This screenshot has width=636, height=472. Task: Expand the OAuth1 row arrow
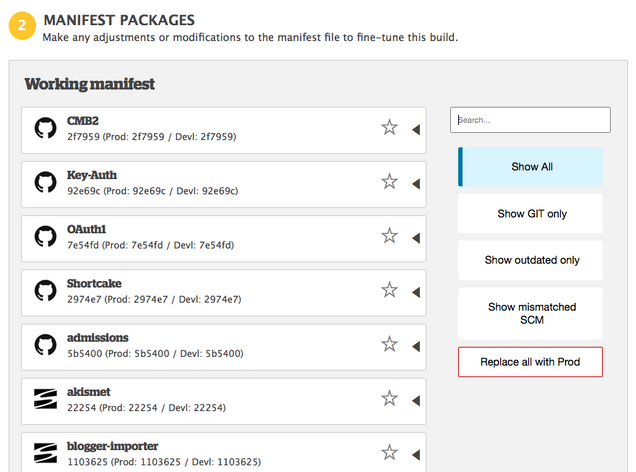pyautogui.click(x=415, y=236)
